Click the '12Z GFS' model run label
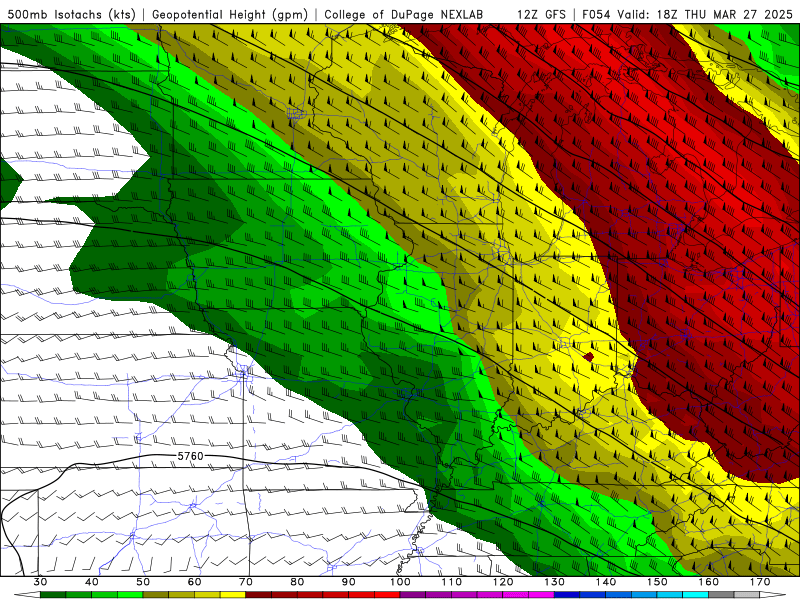 pyautogui.click(x=541, y=14)
